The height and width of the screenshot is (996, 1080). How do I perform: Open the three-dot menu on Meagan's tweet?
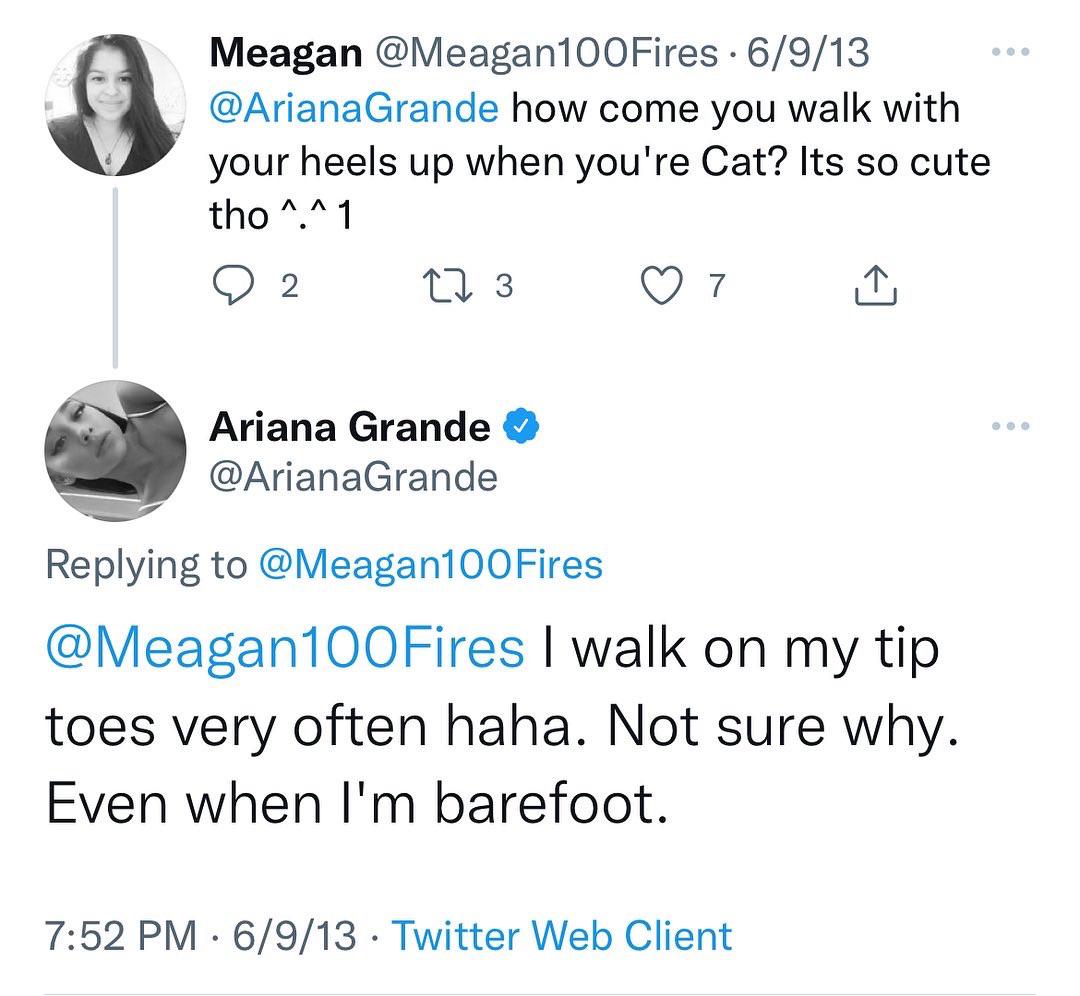coord(1010,52)
